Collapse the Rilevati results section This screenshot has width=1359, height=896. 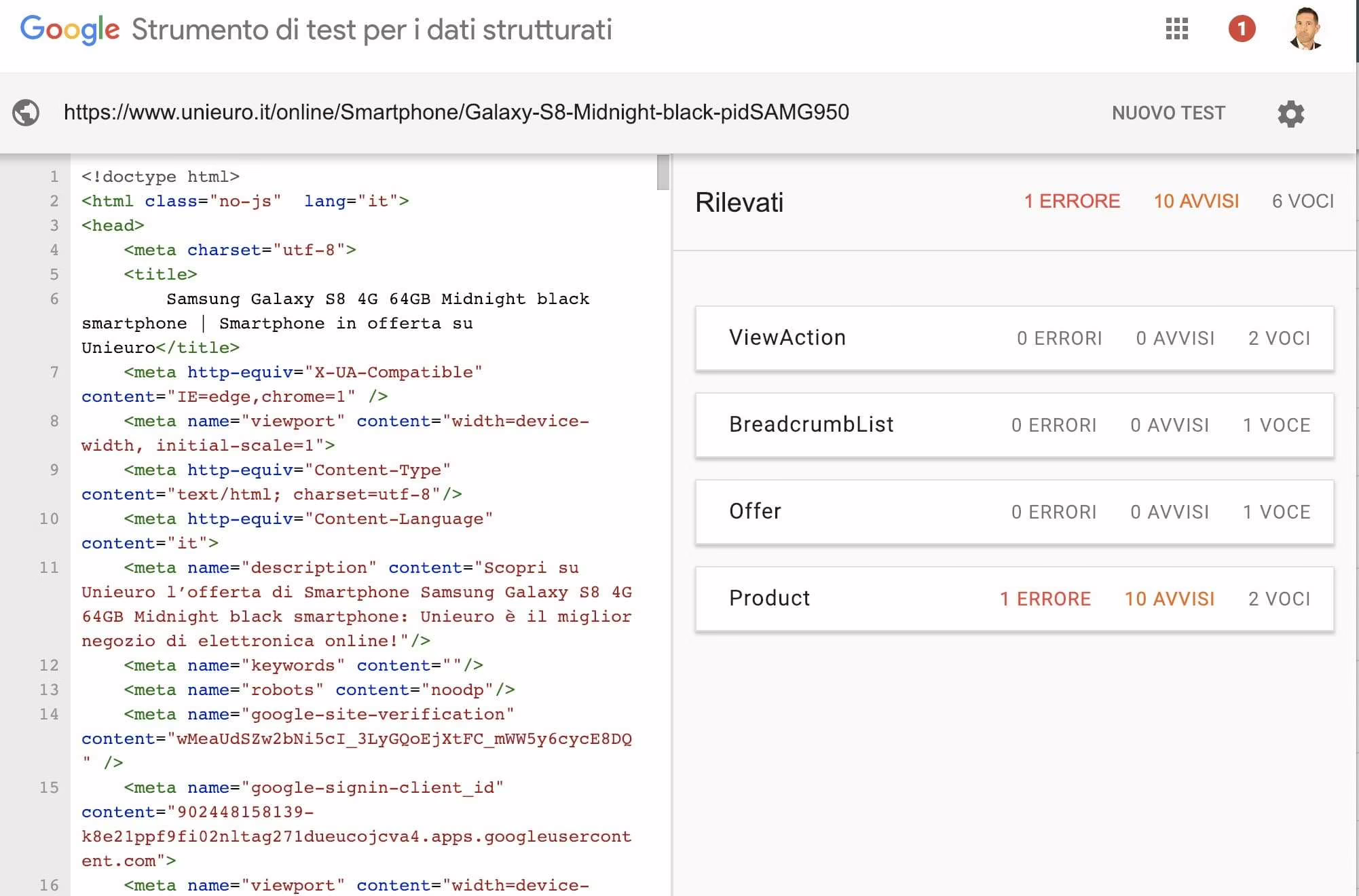coord(739,202)
